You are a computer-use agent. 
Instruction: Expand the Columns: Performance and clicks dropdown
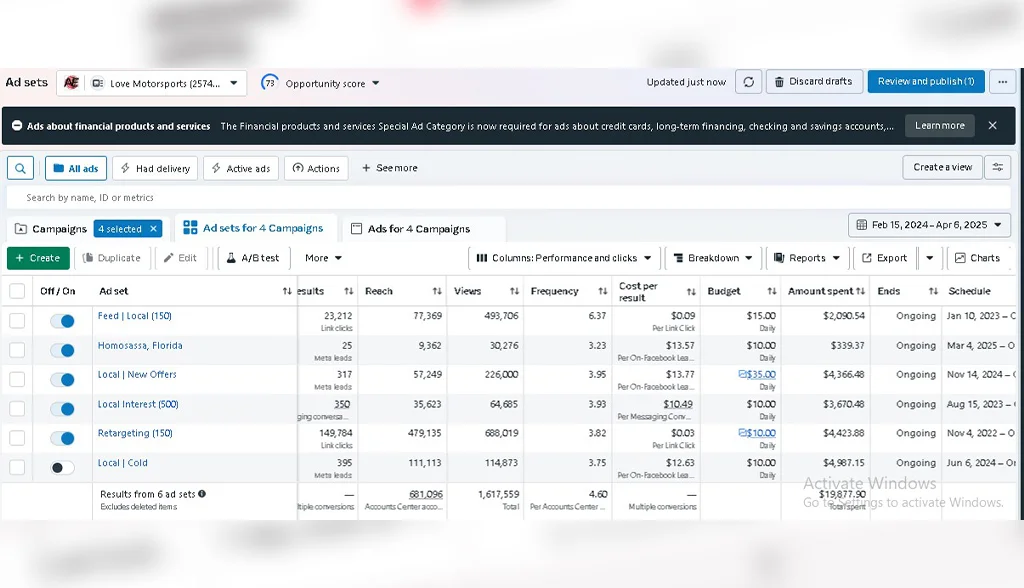click(x=564, y=258)
